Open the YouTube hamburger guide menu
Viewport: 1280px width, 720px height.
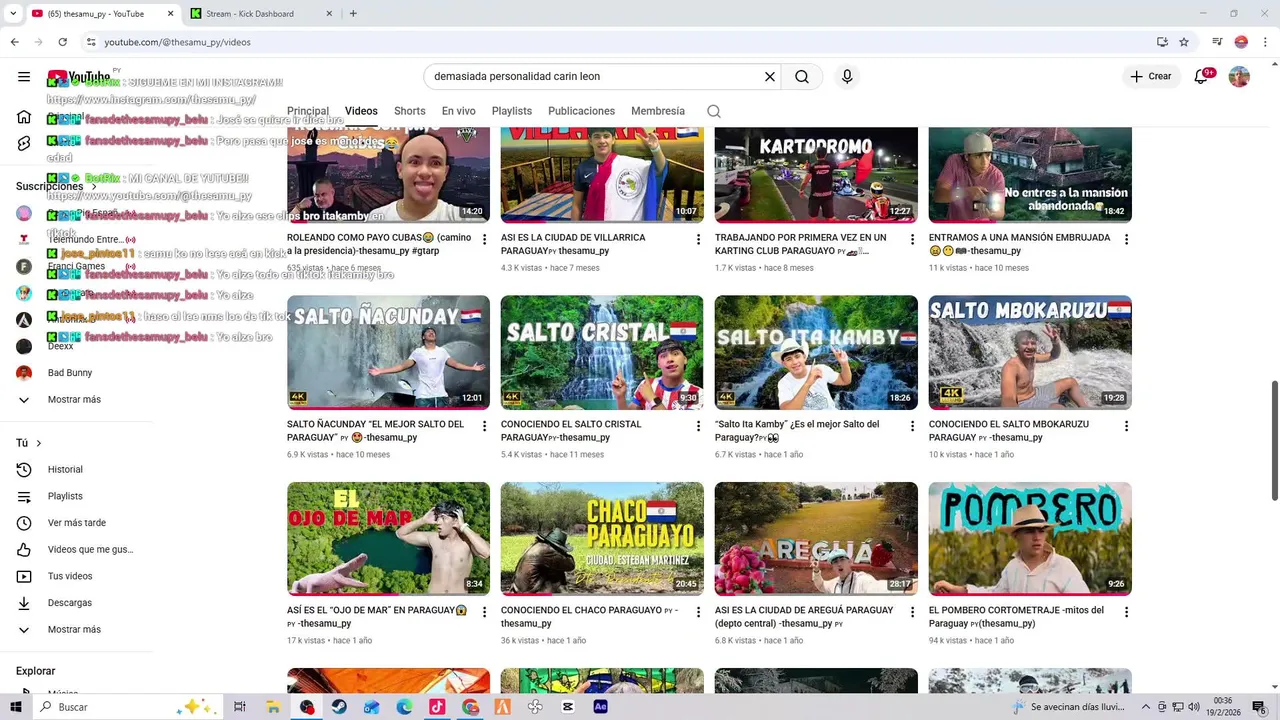click(x=24, y=77)
